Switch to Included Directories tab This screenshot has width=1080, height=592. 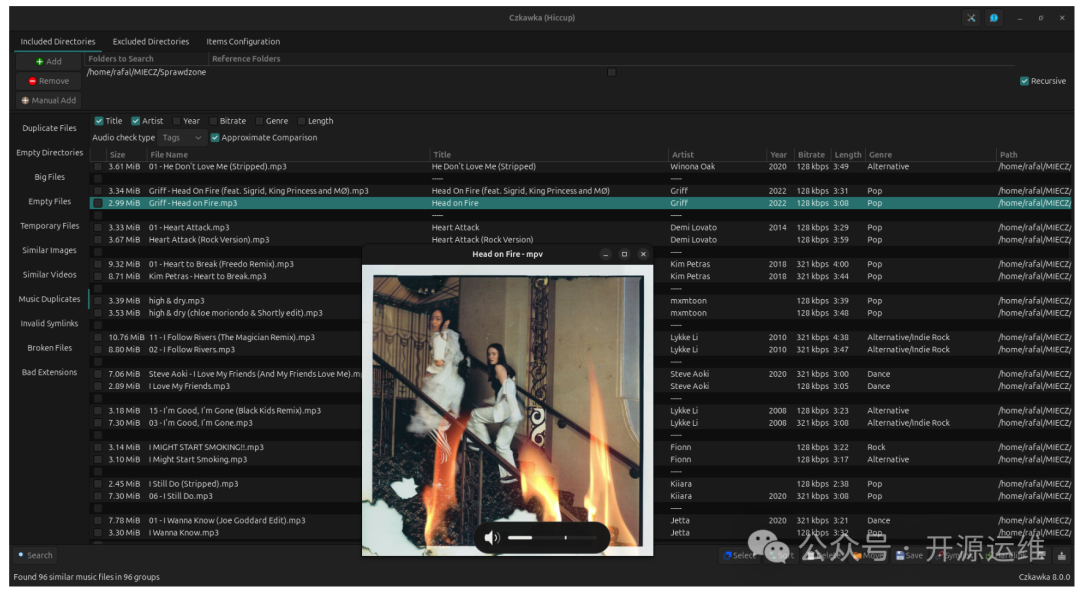(x=58, y=41)
